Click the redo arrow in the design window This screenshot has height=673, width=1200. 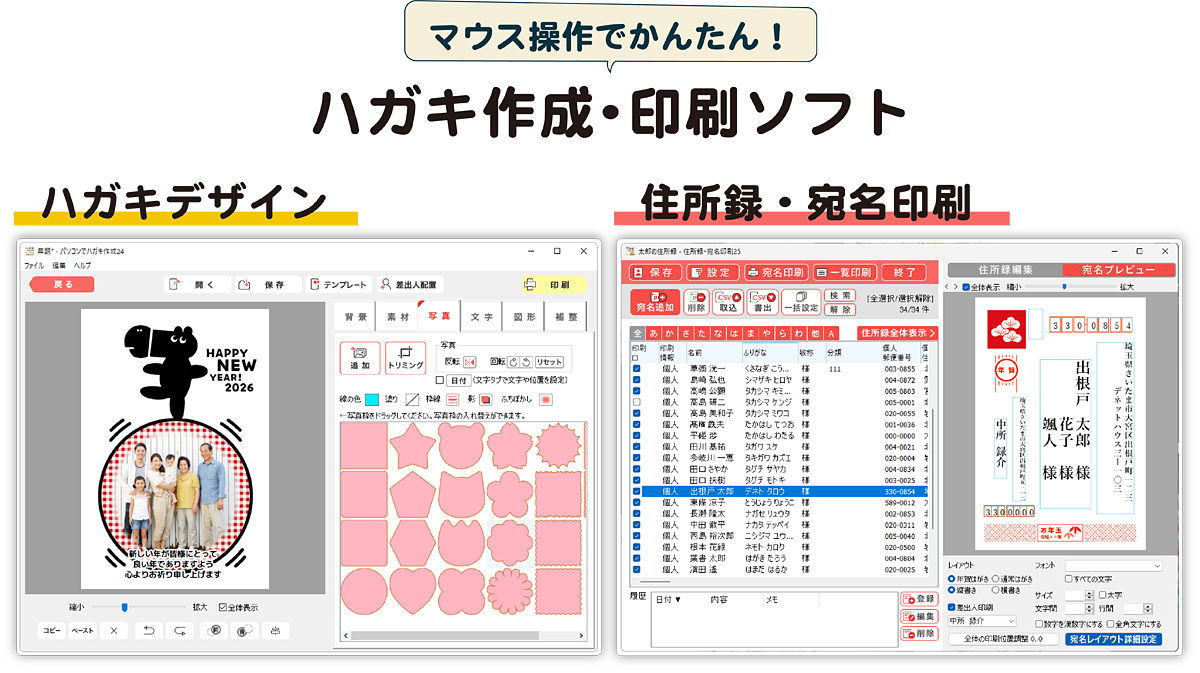[x=180, y=630]
